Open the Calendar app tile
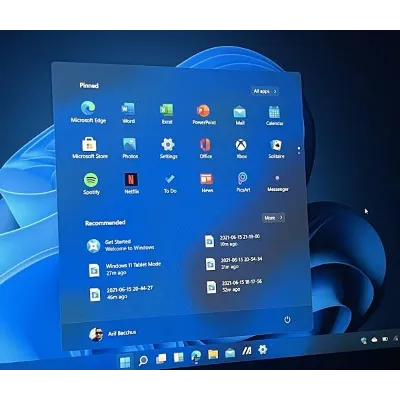This screenshot has width=400, height=400. point(275,115)
